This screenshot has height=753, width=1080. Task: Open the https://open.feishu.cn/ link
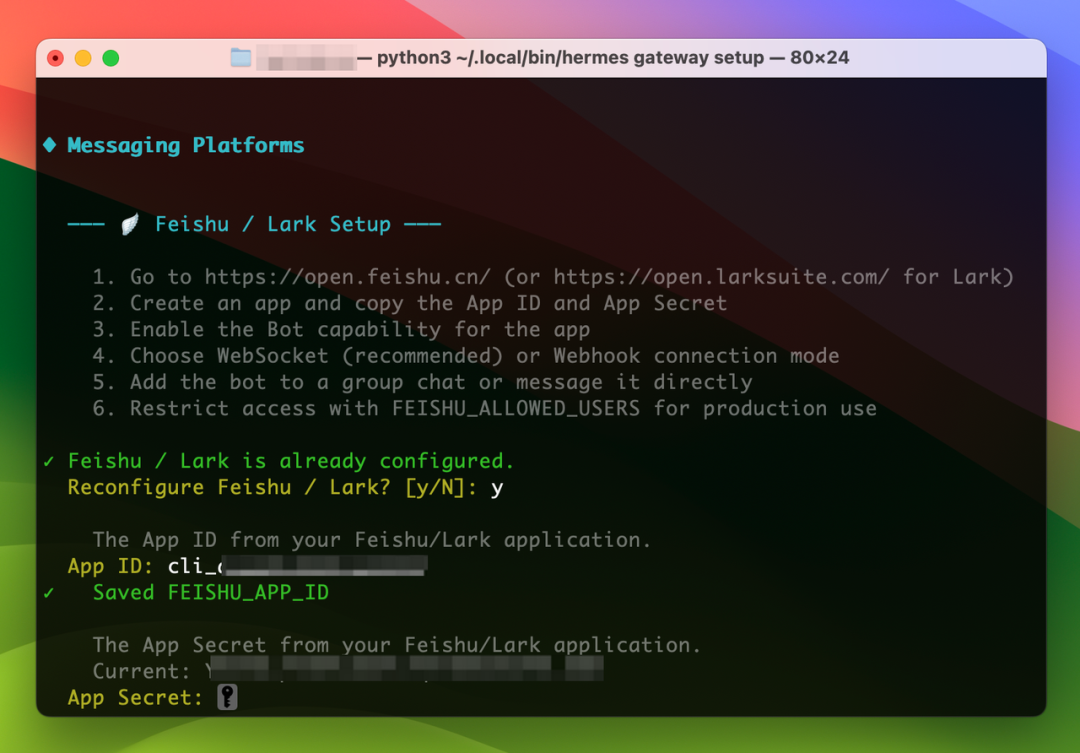point(347,277)
